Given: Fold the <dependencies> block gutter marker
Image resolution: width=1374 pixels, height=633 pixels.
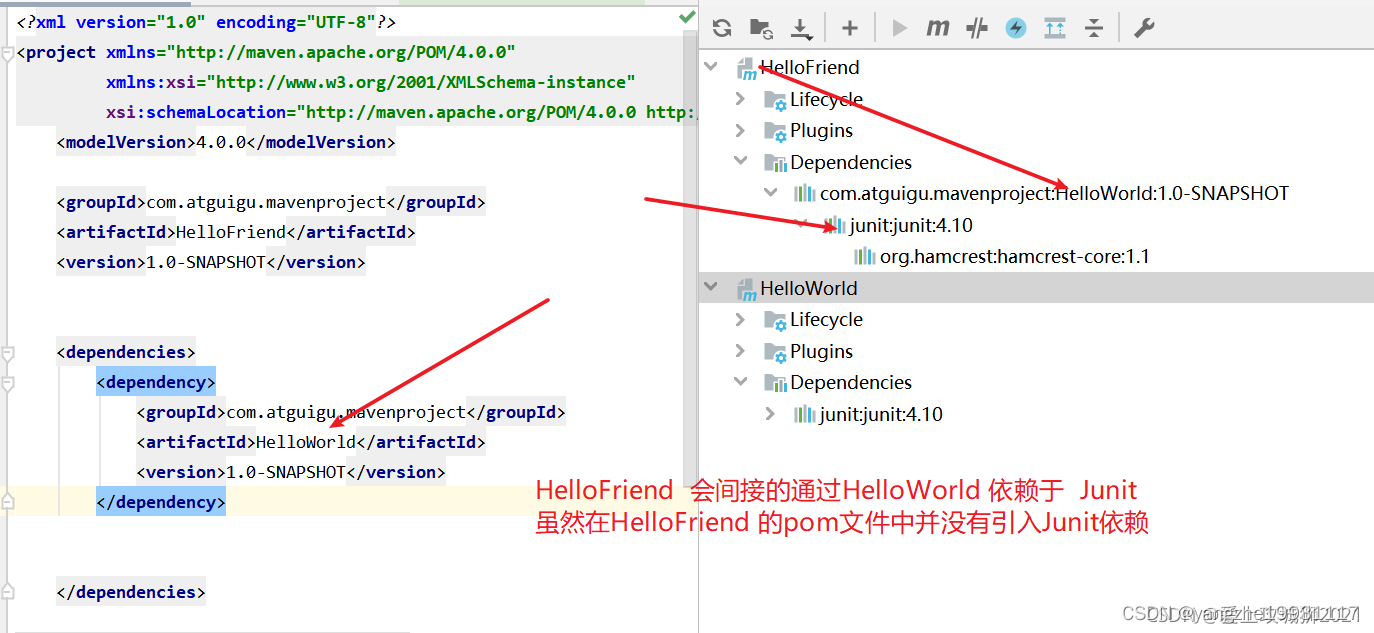Looking at the screenshot, I should click(x=8, y=353).
